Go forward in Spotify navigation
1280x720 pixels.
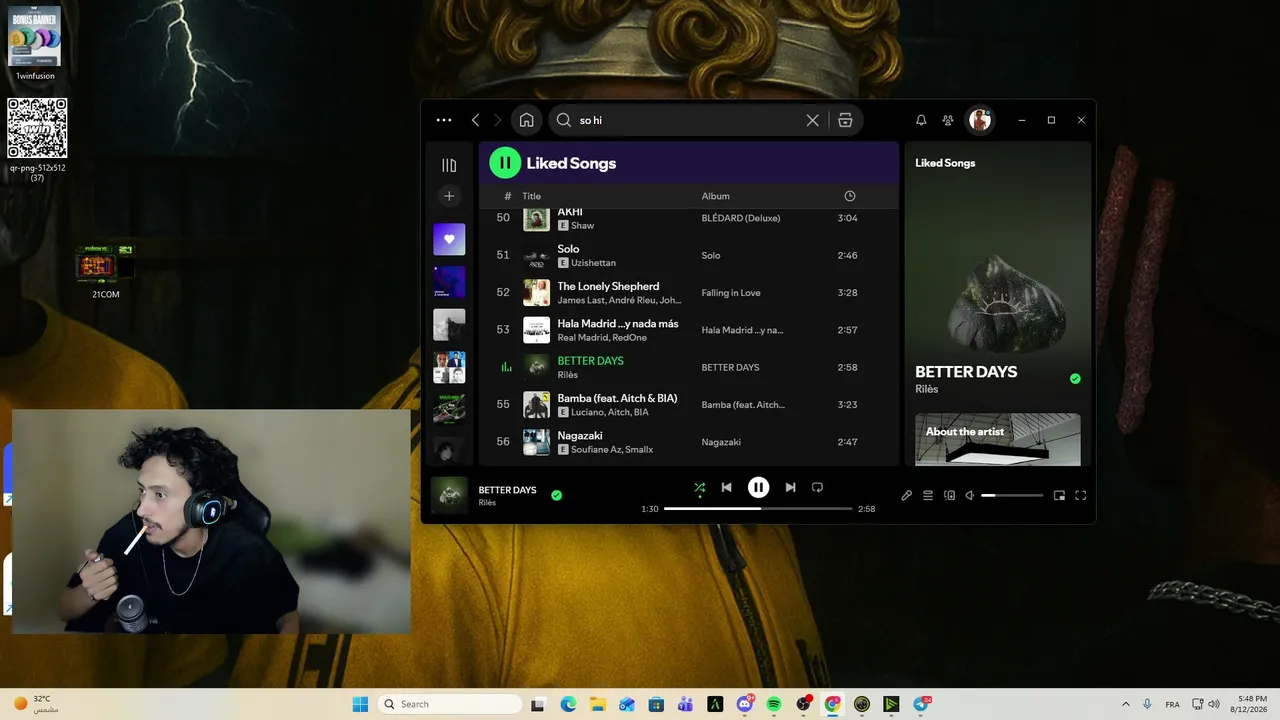tap(497, 120)
